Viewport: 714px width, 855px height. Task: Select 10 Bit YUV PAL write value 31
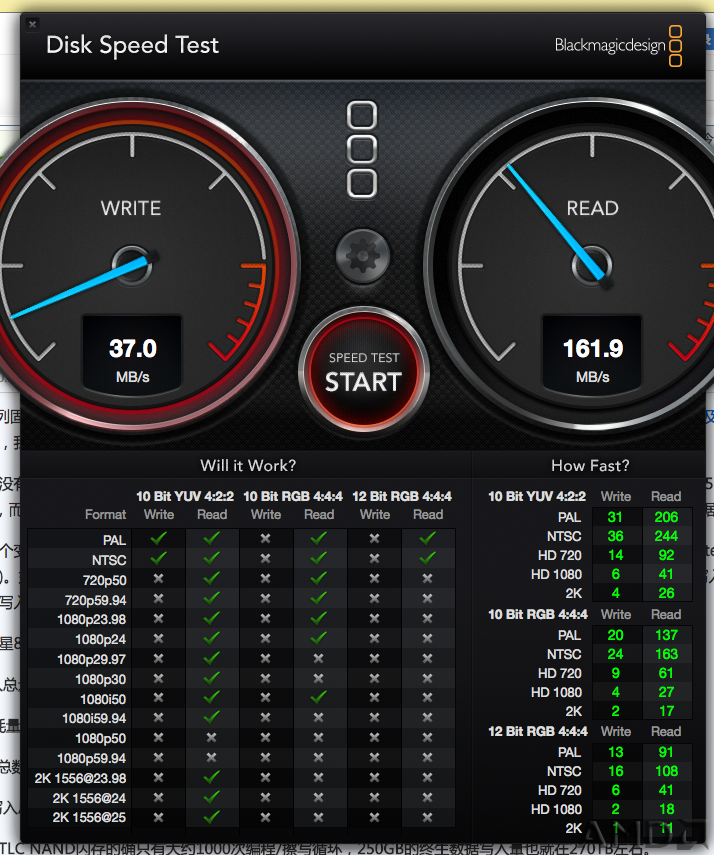pos(615,517)
